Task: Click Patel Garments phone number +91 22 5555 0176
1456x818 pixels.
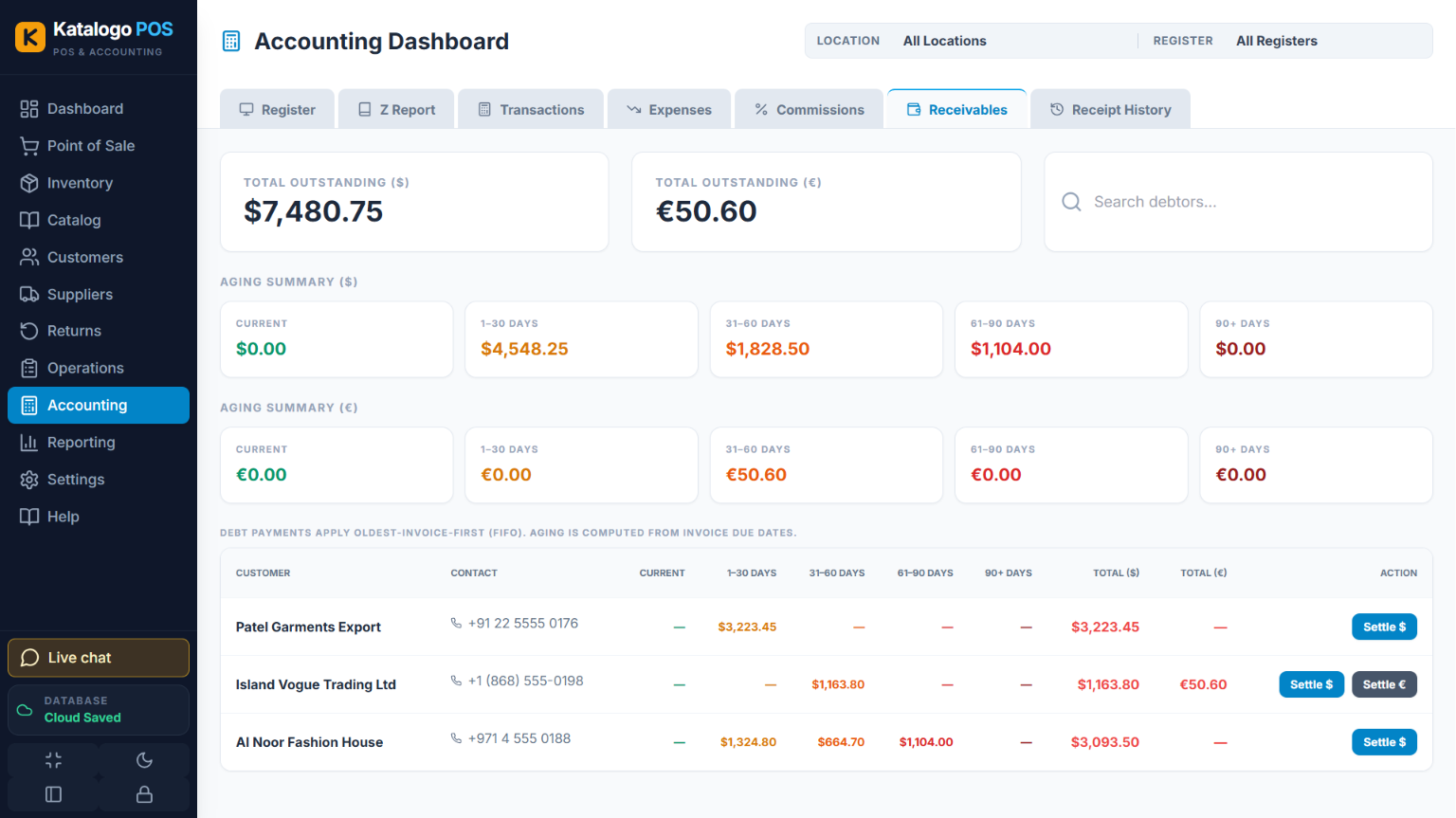Action: coord(523,623)
